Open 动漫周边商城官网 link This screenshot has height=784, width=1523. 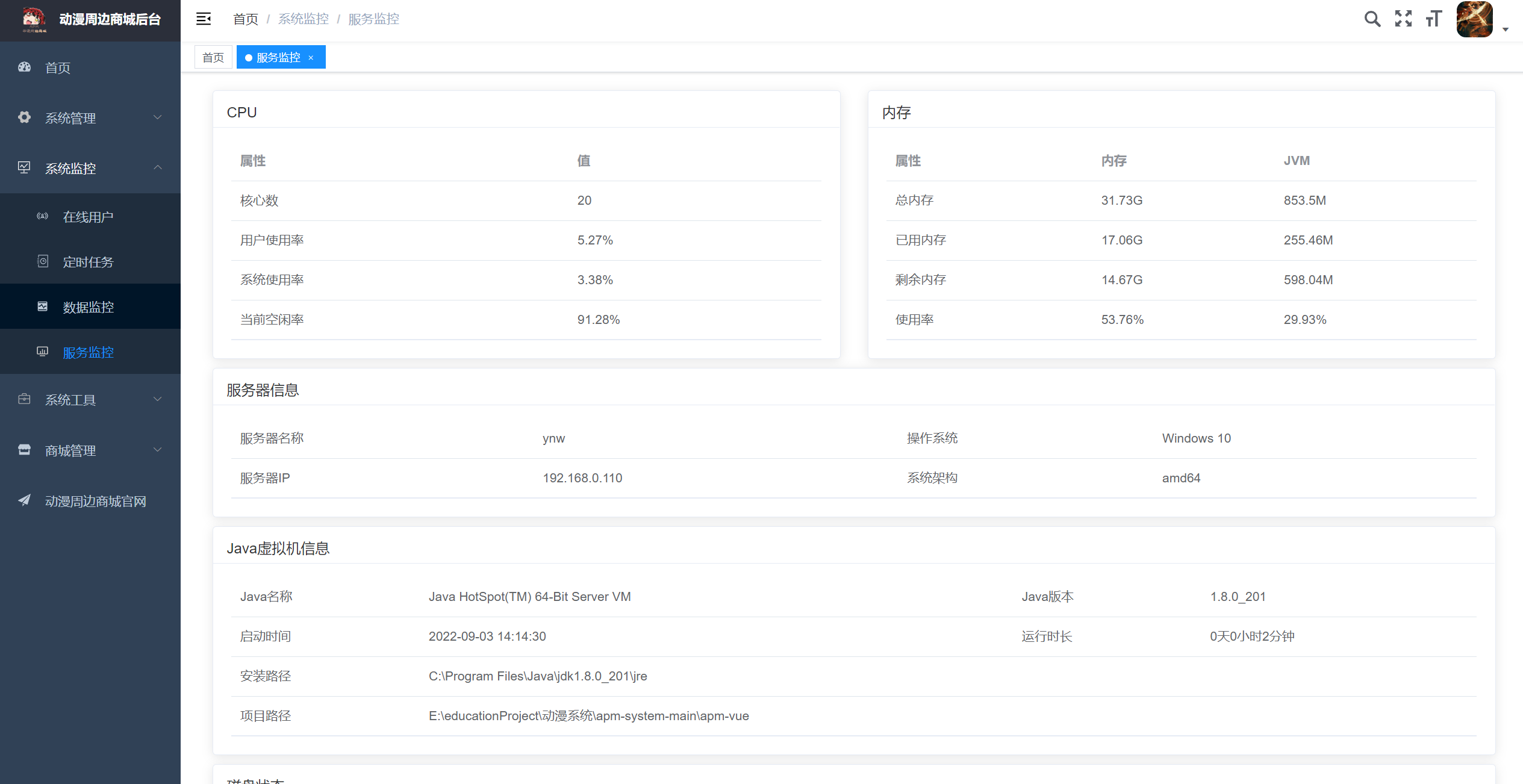tap(95, 501)
